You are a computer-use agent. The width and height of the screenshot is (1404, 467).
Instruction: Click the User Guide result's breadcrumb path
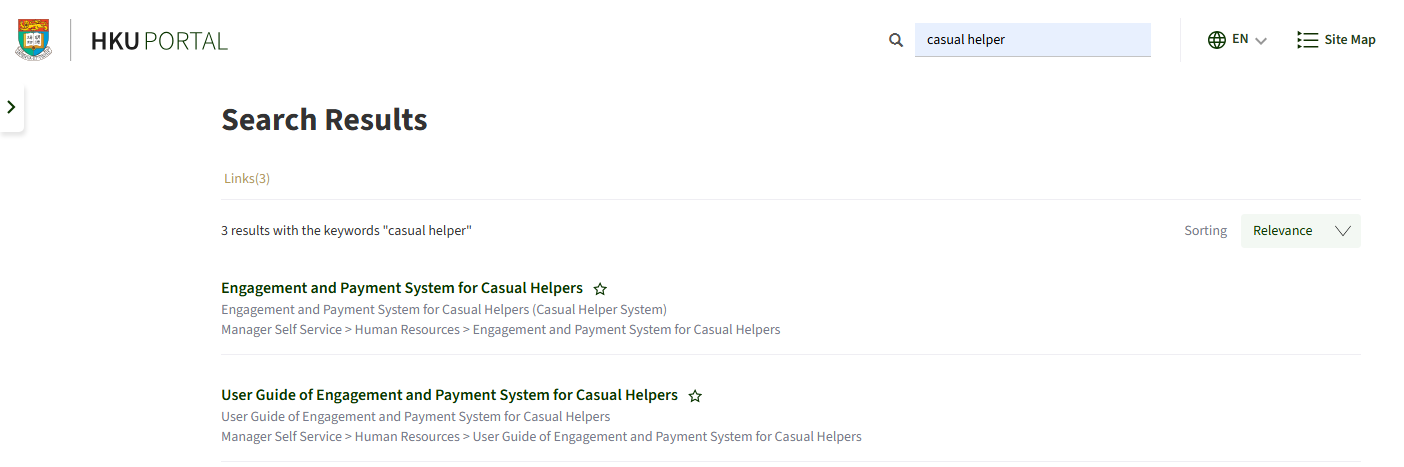click(x=541, y=436)
